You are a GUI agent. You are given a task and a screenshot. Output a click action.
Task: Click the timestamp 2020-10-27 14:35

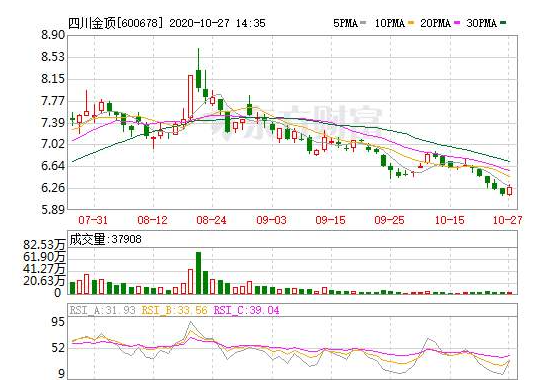tap(217, 23)
